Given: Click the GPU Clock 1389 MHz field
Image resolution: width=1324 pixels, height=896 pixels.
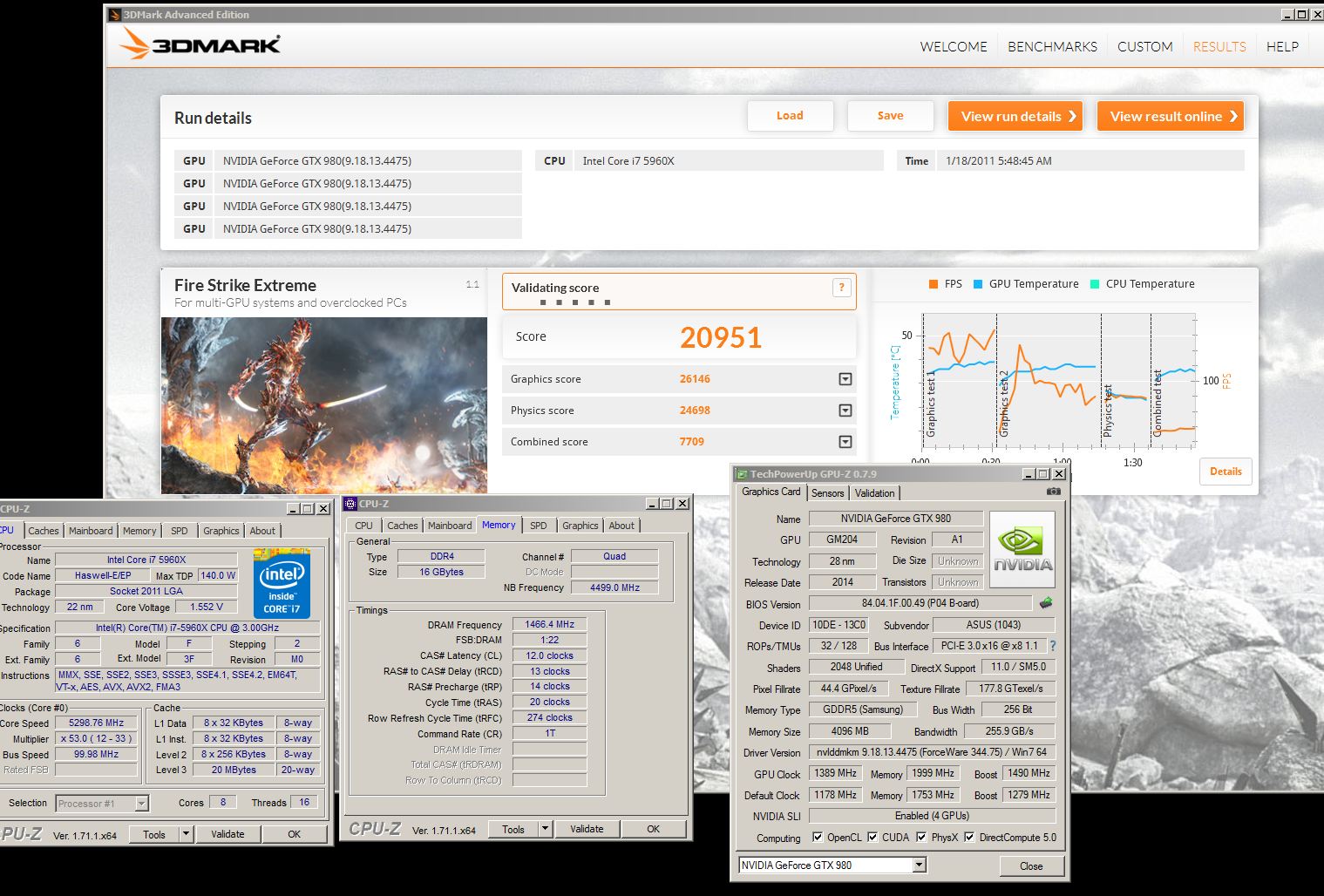Looking at the screenshot, I should [x=835, y=773].
